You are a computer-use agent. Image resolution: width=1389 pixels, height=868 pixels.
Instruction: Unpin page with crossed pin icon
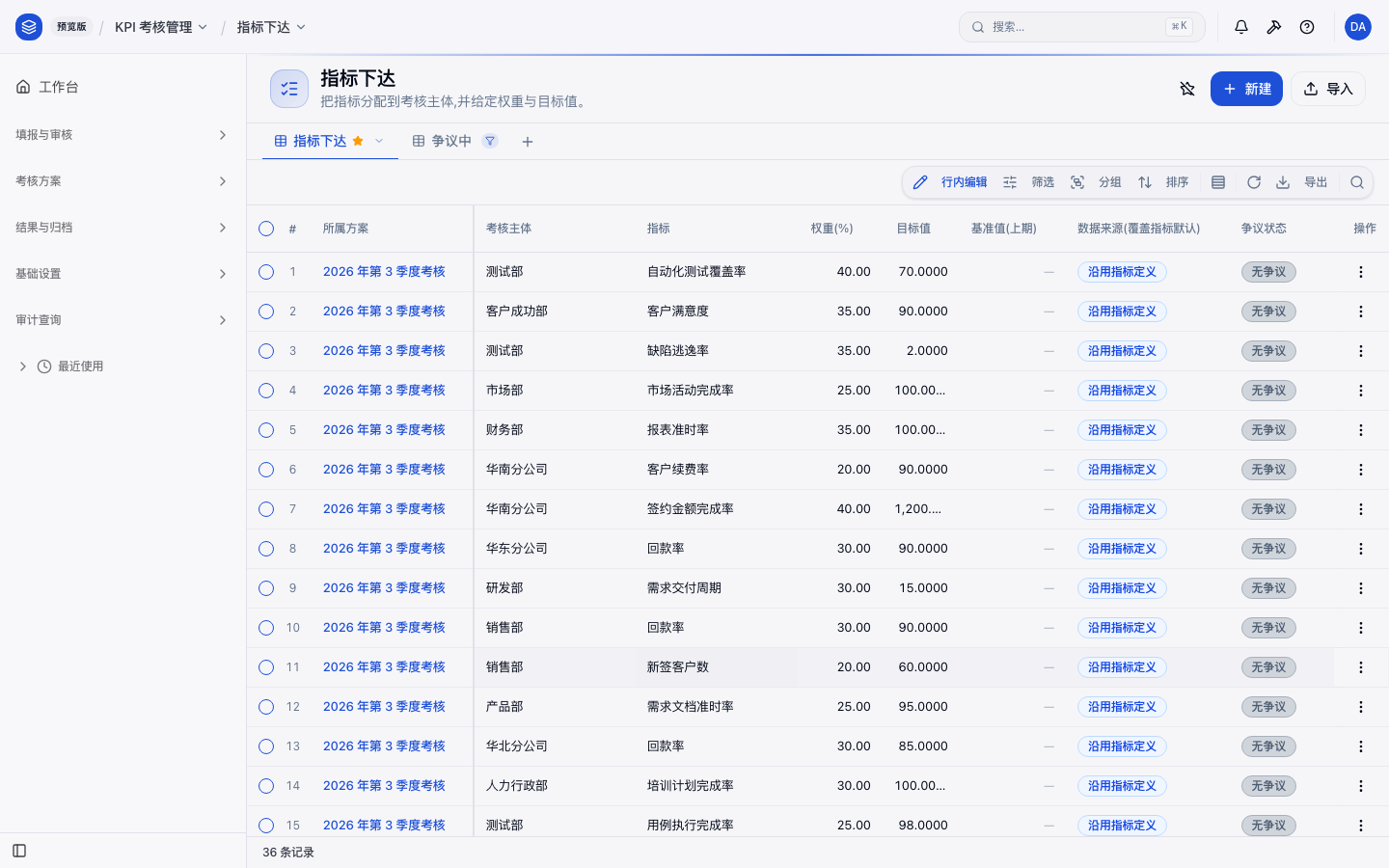coord(1187,89)
